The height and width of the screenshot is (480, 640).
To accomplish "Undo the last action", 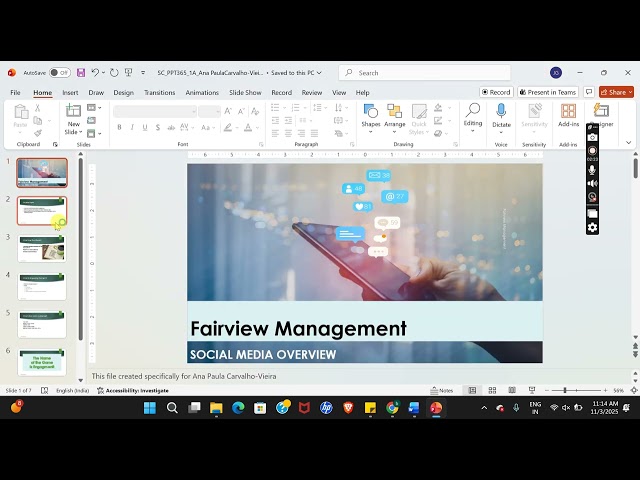I will pyautogui.click(x=95, y=73).
